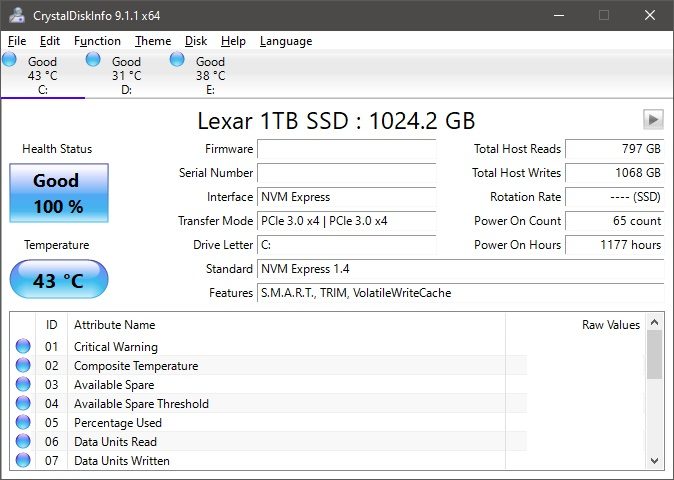Open the Language menu

click(286, 41)
